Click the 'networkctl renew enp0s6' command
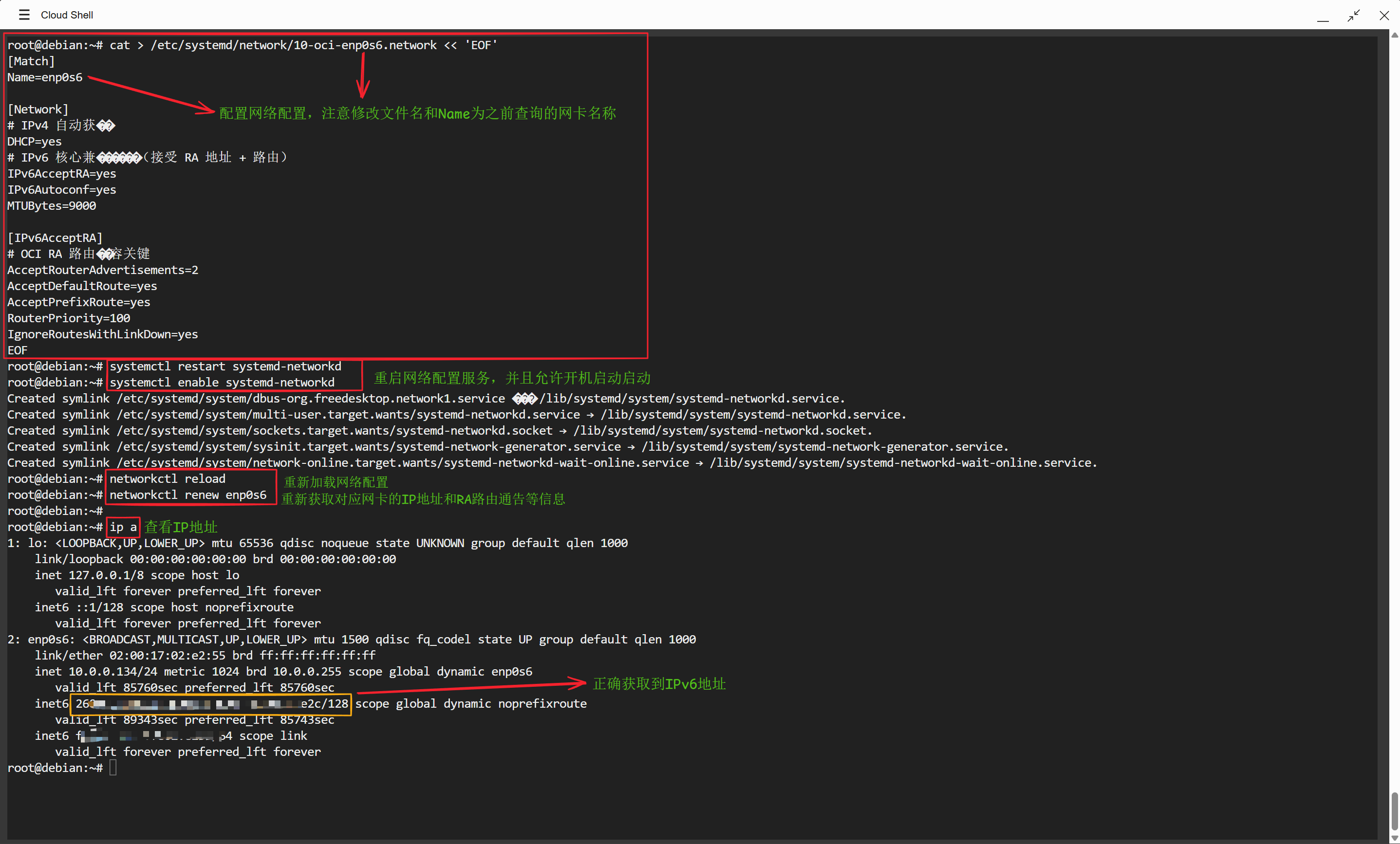The height and width of the screenshot is (844, 1400). [187, 495]
